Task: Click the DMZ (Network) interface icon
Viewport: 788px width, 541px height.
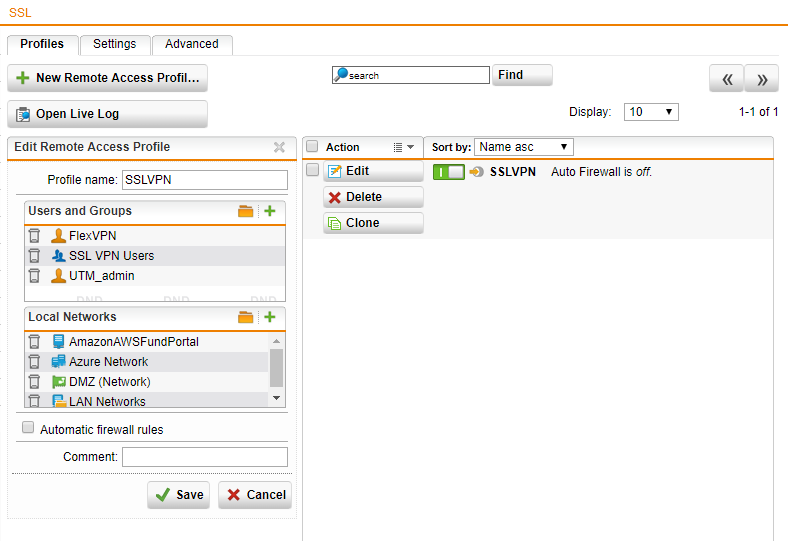Action: pyautogui.click(x=59, y=382)
